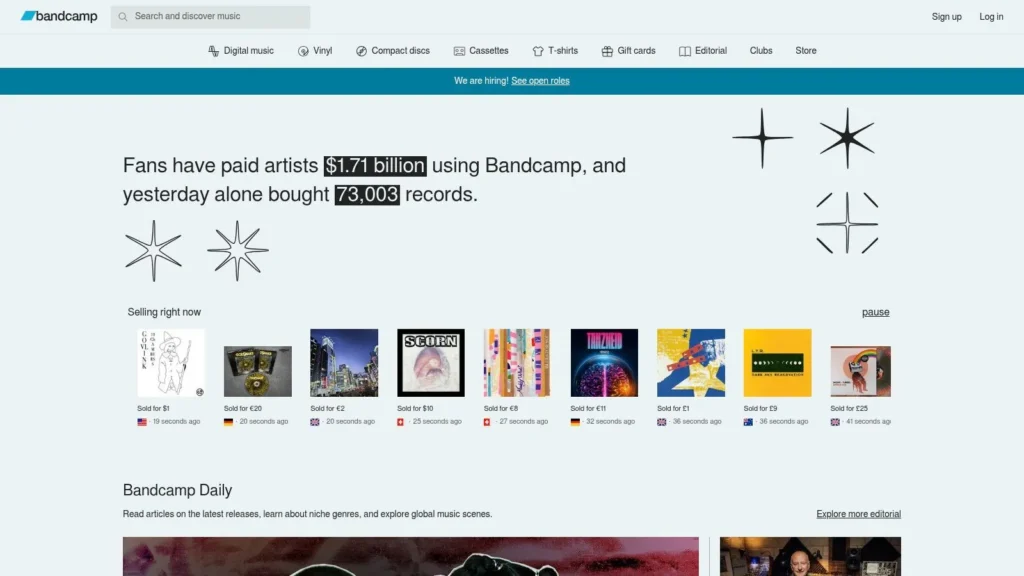Click the UK flag under Sold for €25

click(x=835, y=422)
